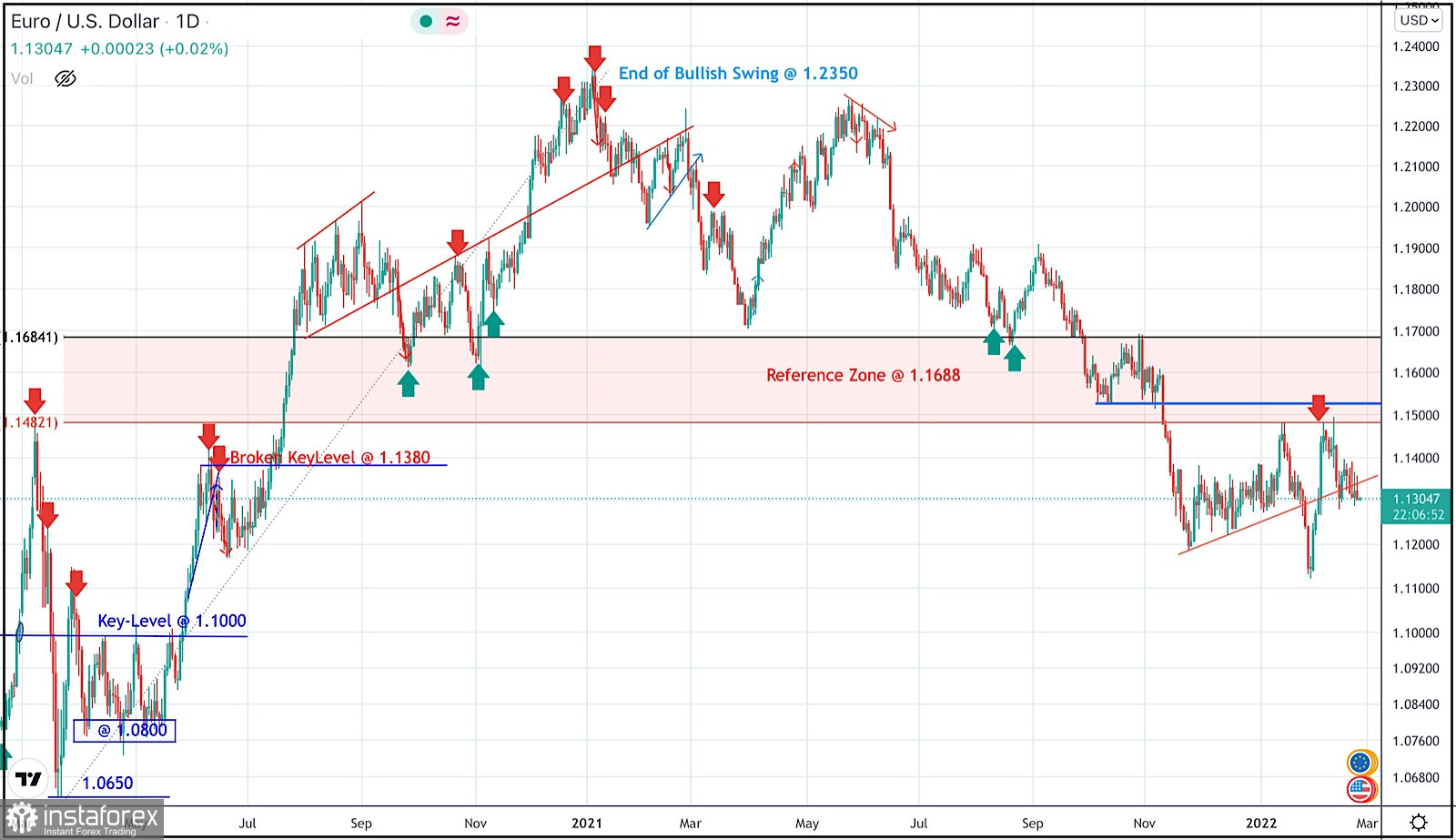Viewport: 1456px width, 840px height.
Task: Select the '@ 1.0800' boxed label
Action: [x=125, y=730]
